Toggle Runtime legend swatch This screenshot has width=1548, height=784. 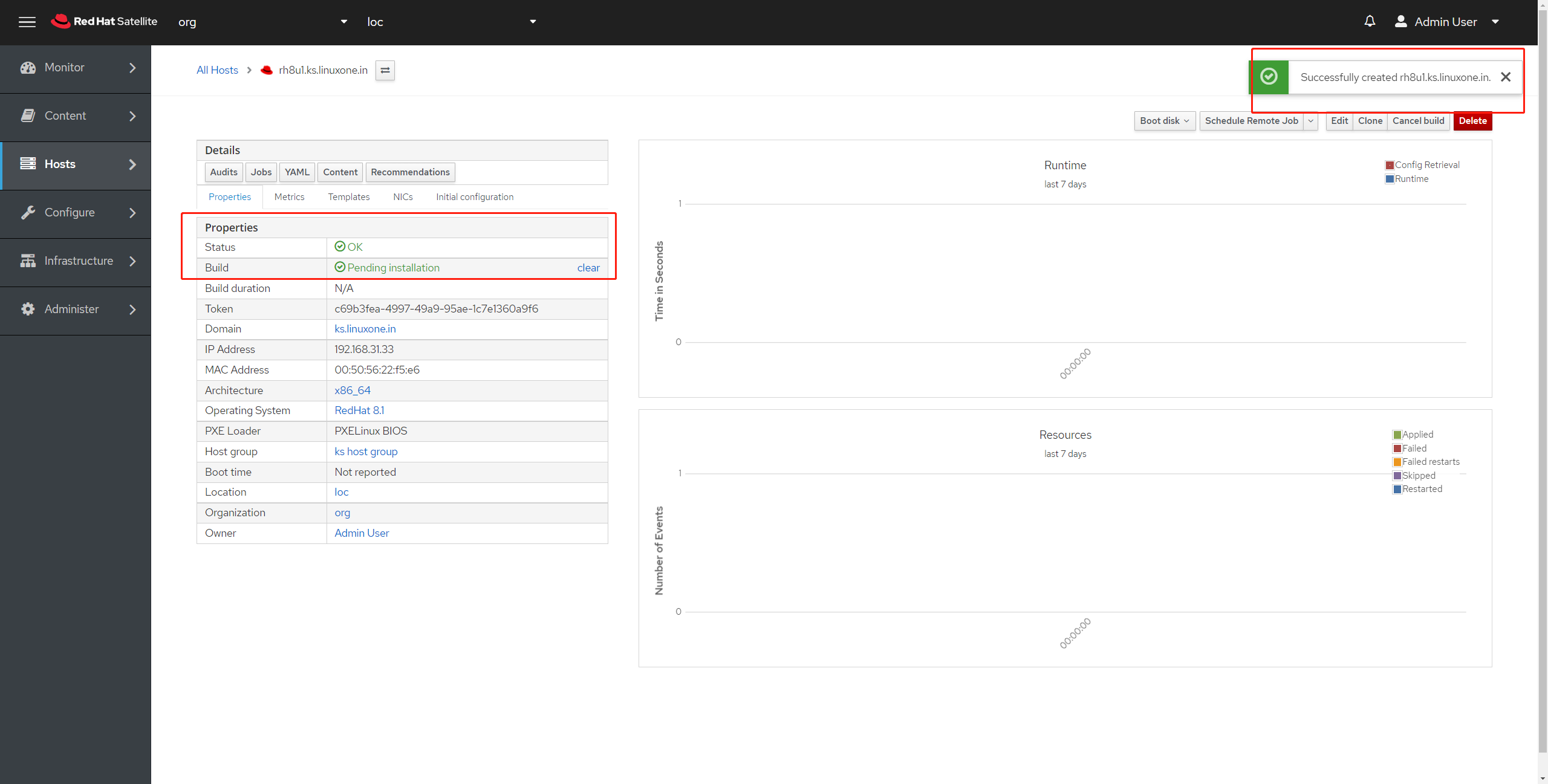(x=1390, y=179)
